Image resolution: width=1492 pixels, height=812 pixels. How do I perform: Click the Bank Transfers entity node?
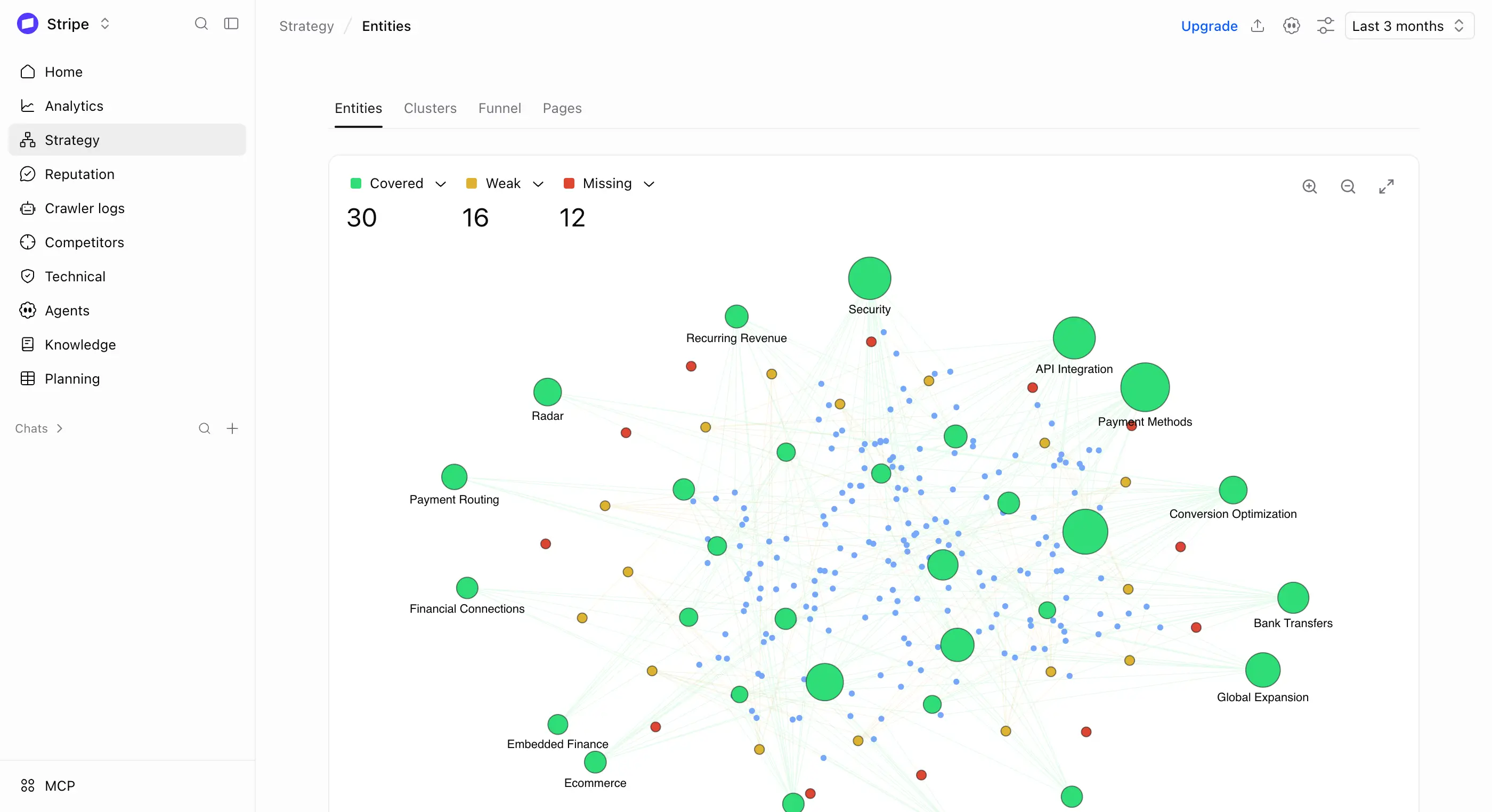(1293, 598)
